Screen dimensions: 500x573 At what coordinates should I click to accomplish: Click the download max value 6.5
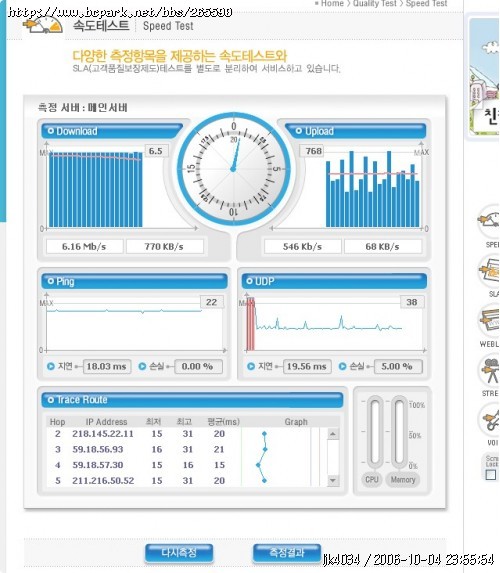coord(156,151)
